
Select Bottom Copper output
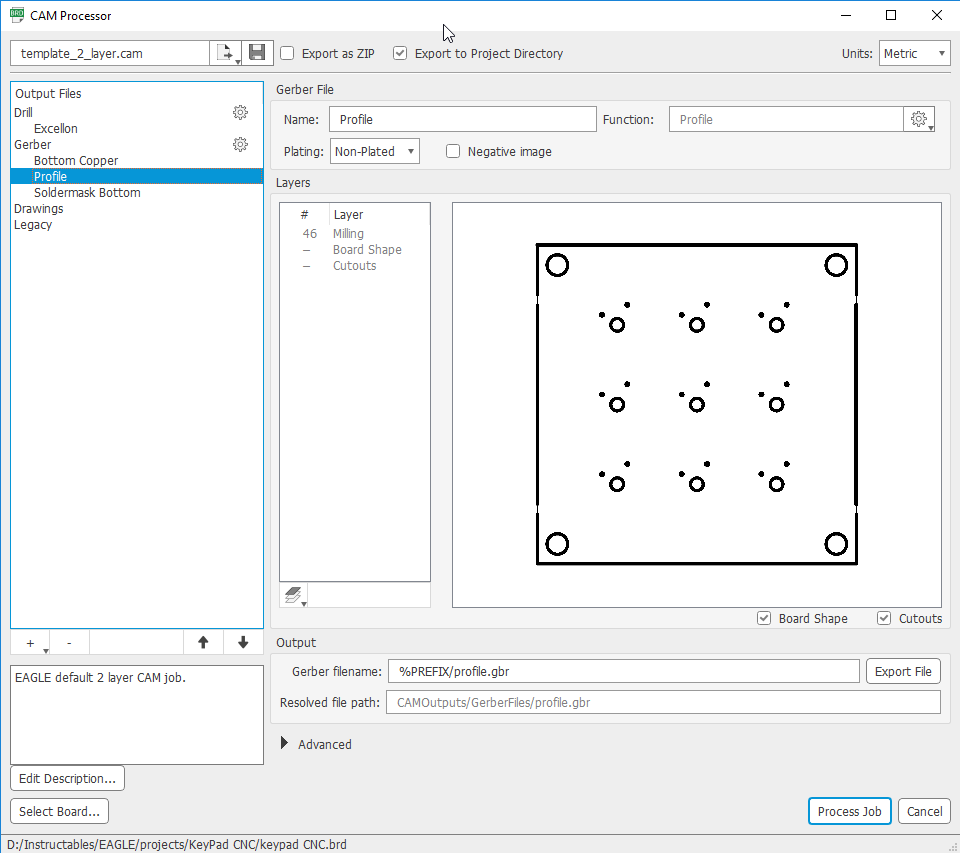coord(76,160)
